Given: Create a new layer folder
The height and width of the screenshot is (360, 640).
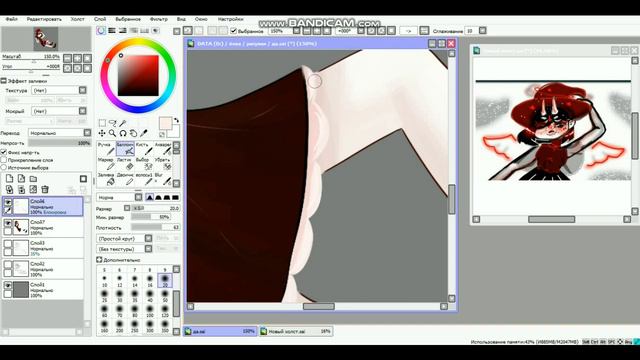Looking at the screenshot, I should click(x=33, y=179).
